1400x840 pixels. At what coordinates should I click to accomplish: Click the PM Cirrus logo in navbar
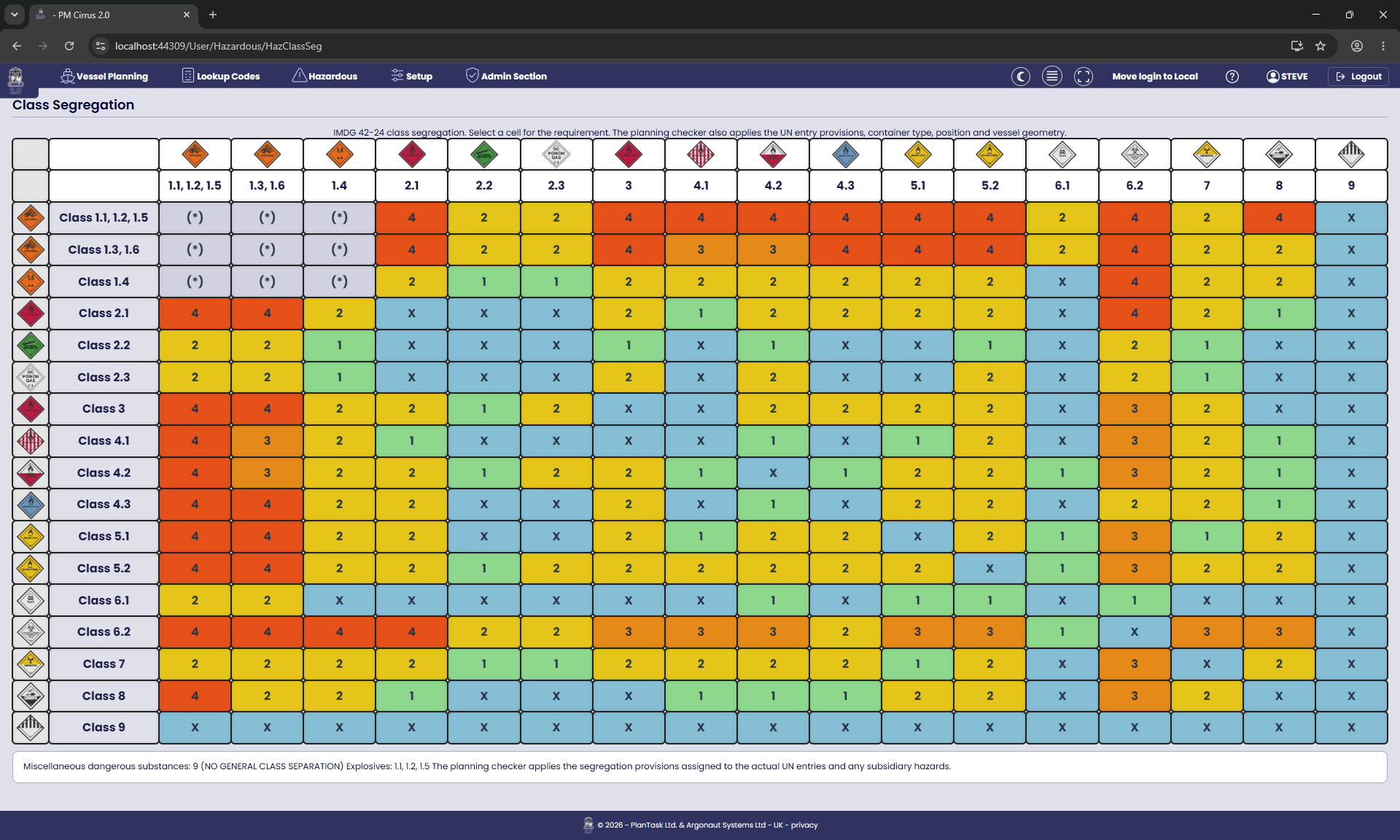pos(16,79)
